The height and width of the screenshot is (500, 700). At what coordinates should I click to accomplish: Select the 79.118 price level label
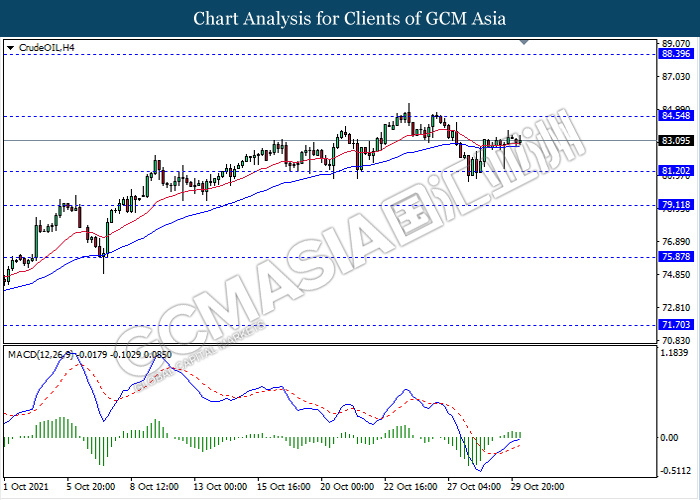click(x=676, y=205)
